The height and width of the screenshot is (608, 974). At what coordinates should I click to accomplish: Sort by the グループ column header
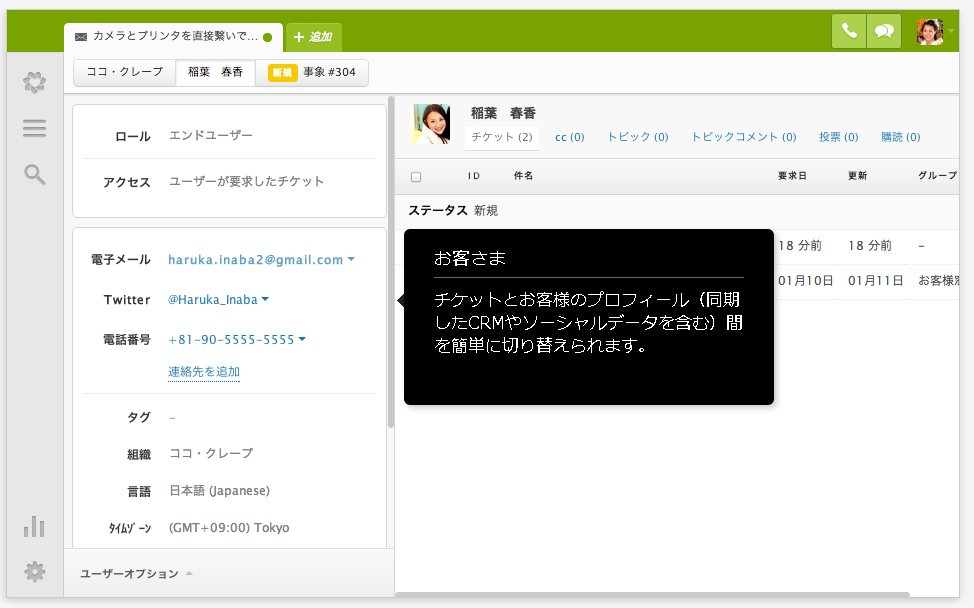(937, 176)
